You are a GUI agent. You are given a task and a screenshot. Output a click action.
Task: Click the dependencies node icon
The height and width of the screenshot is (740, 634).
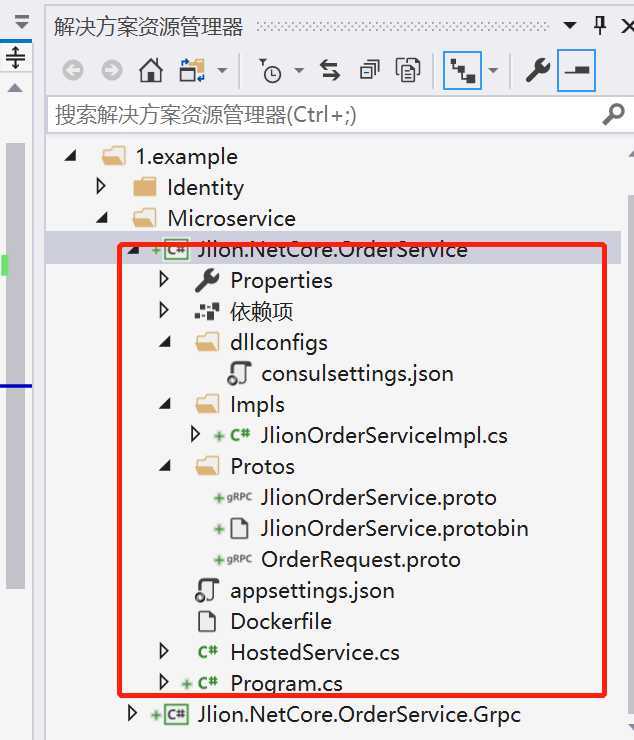[207, 311]
